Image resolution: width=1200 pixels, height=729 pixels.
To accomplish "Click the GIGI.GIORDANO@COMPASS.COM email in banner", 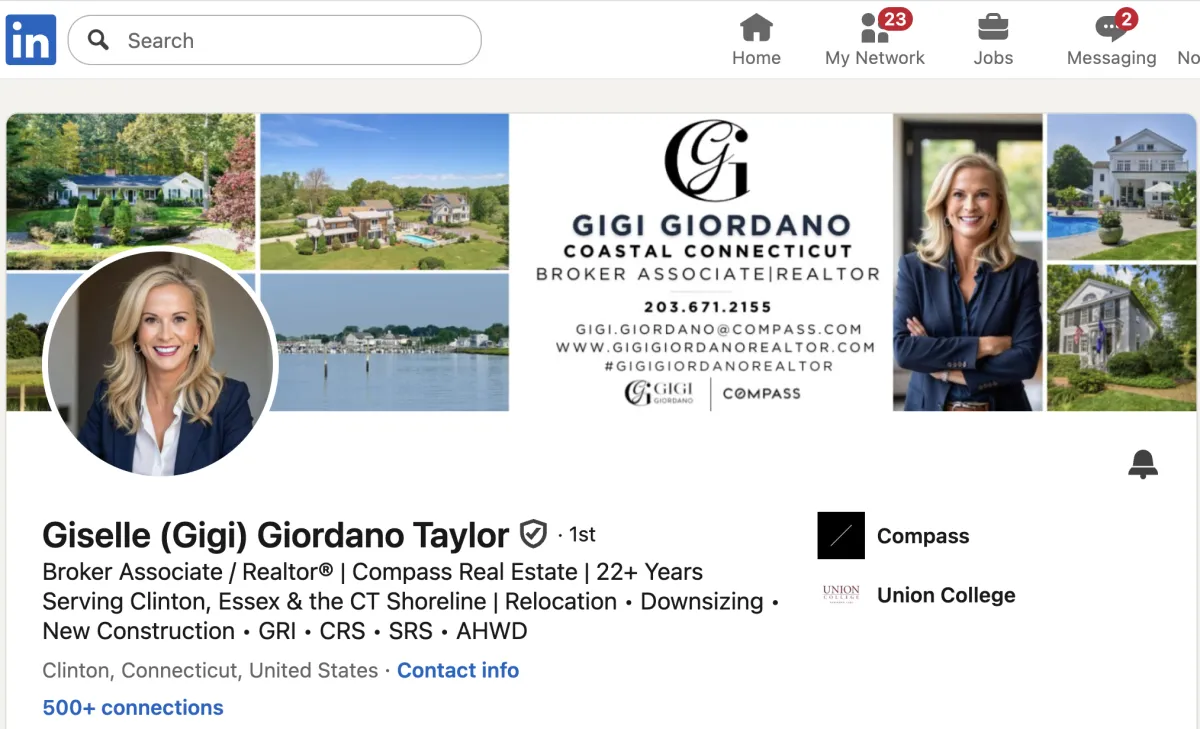I will tap(719, 329).
